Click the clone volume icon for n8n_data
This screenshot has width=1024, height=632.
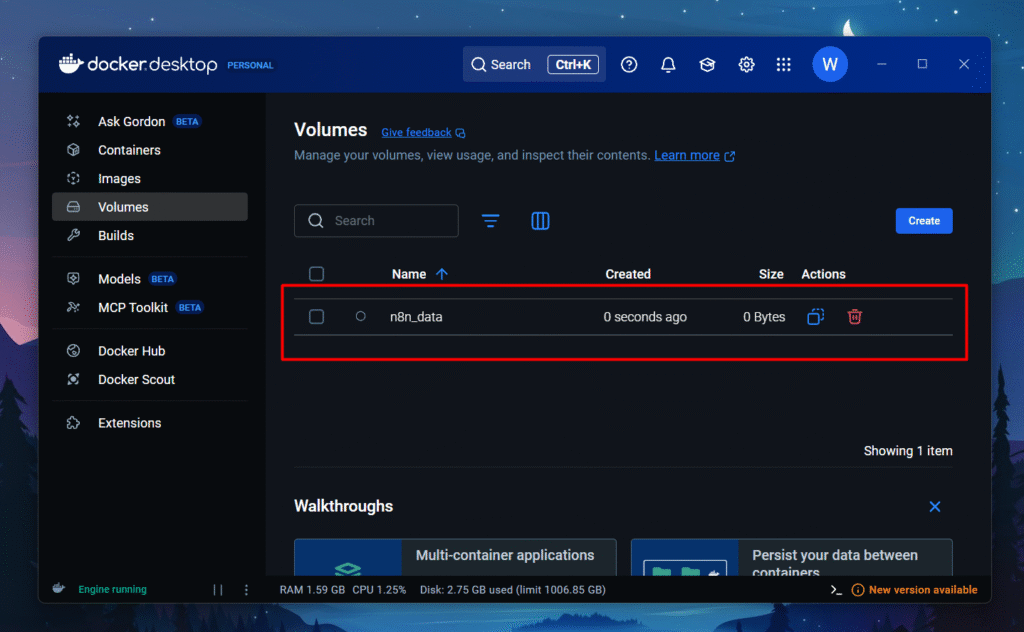coord(815,317)
